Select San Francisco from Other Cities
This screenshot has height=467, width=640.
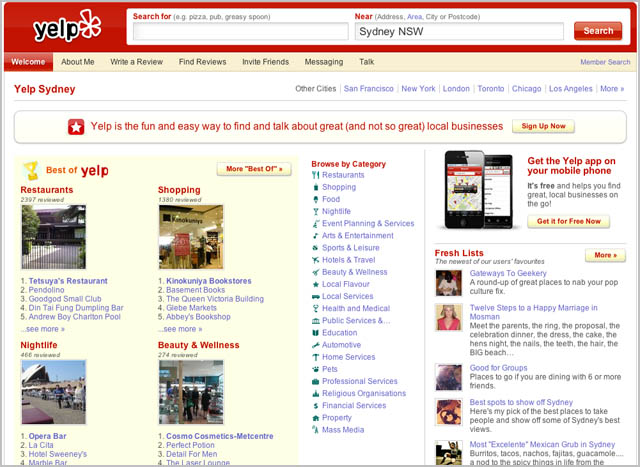(369, 89)
